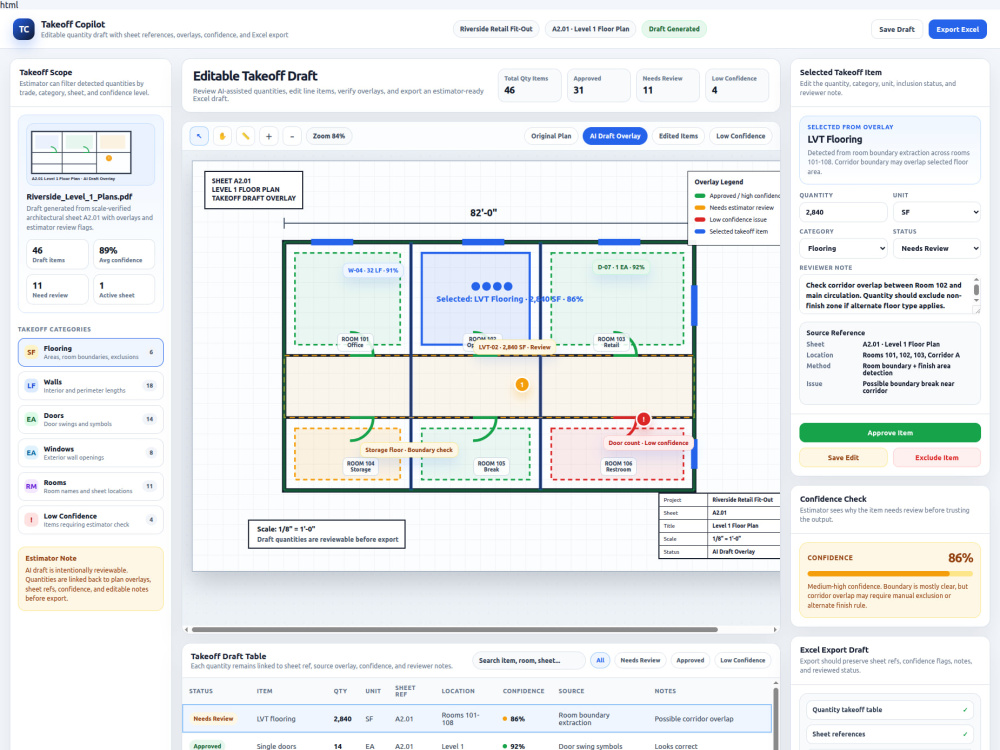Switch to Edited Items view
This screenshot has width=1000, height=750.
point(678,136)
